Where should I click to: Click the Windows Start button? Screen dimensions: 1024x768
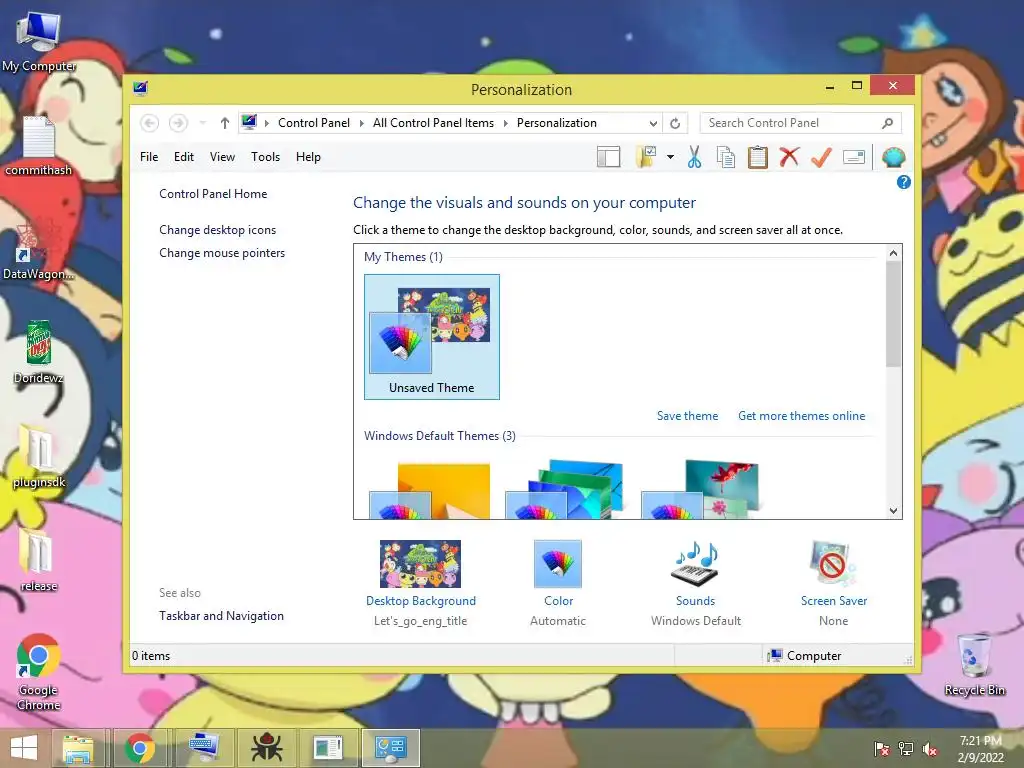pyautogui.click(x=24, y=748)
